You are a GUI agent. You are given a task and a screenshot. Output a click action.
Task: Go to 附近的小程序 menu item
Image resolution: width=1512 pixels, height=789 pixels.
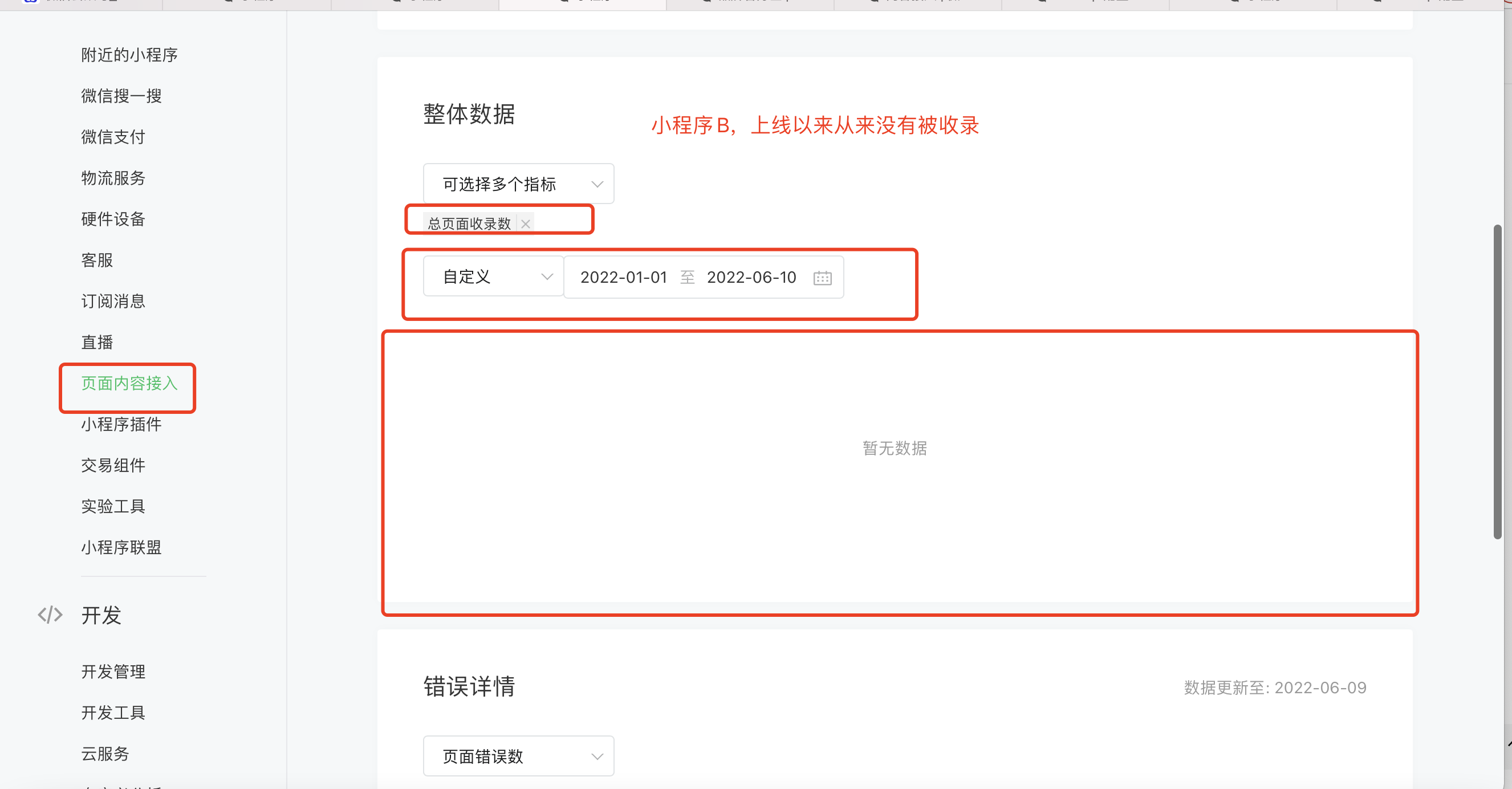click(129, 55)
